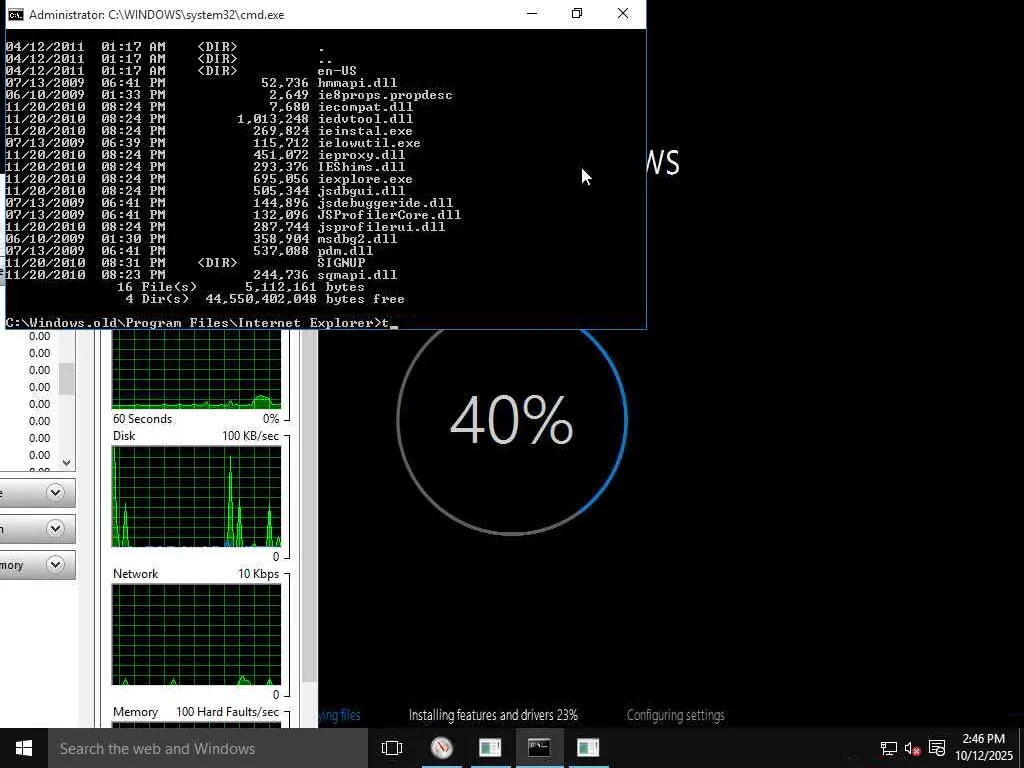Click the CPU list scroll-down arrow
Image resolution: width=1024 pixels, height=768 pixels.
(67, 462)
